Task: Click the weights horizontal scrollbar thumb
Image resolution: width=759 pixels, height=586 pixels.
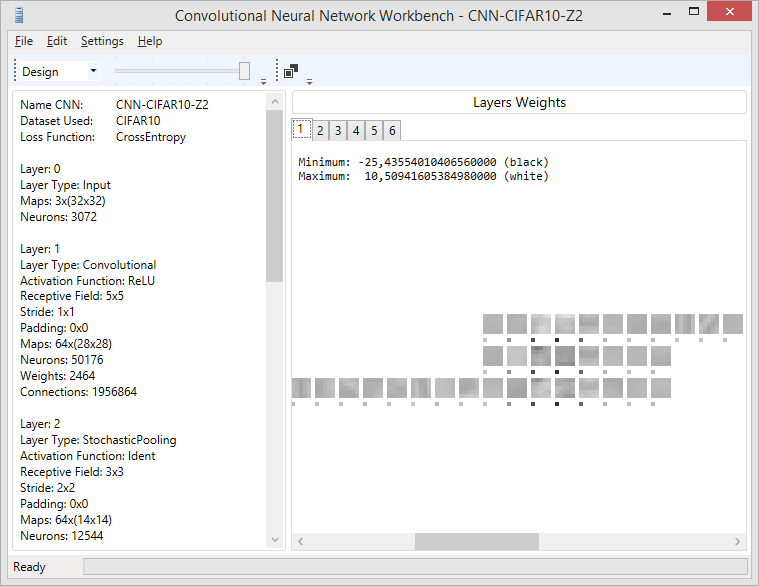Action: (477, 541)
